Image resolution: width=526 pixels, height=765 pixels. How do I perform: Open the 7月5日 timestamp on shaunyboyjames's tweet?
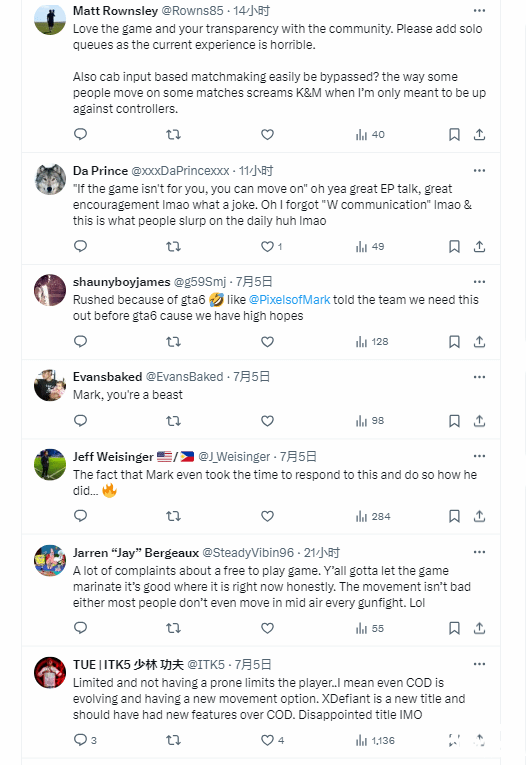pos(254,282)
